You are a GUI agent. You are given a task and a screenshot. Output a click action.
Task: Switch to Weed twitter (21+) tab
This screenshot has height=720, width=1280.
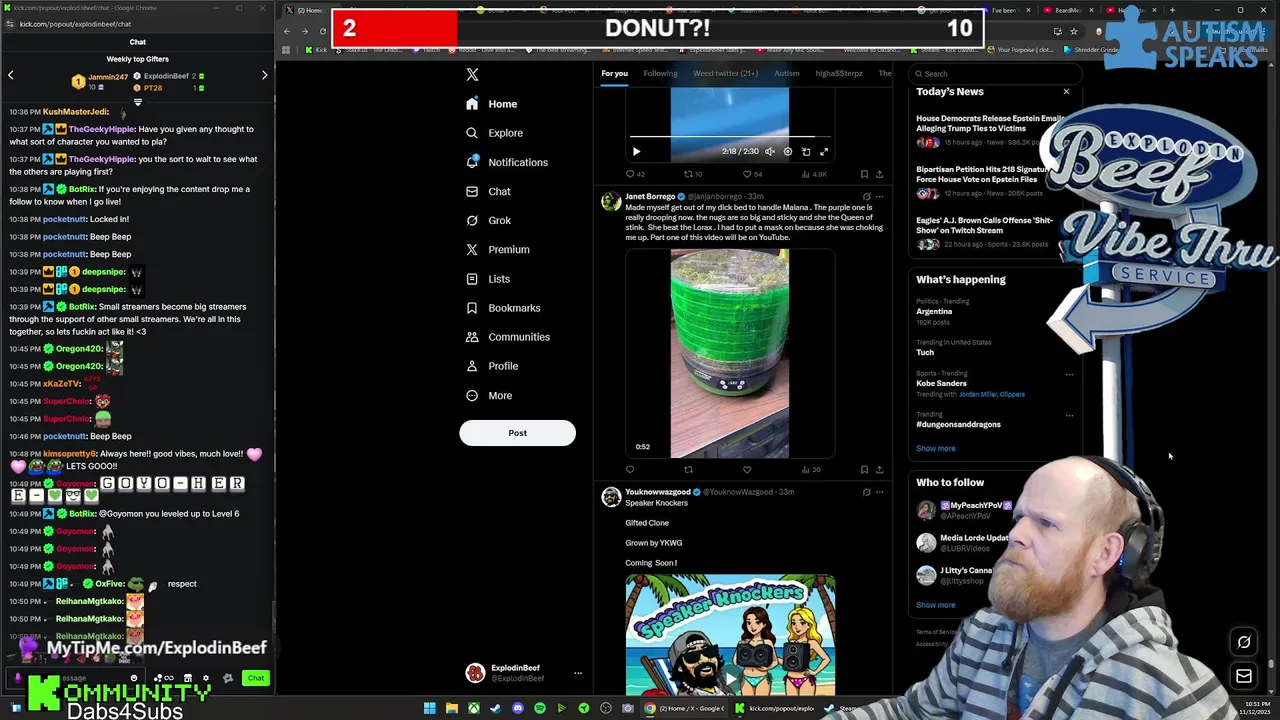tap(725, 73)
